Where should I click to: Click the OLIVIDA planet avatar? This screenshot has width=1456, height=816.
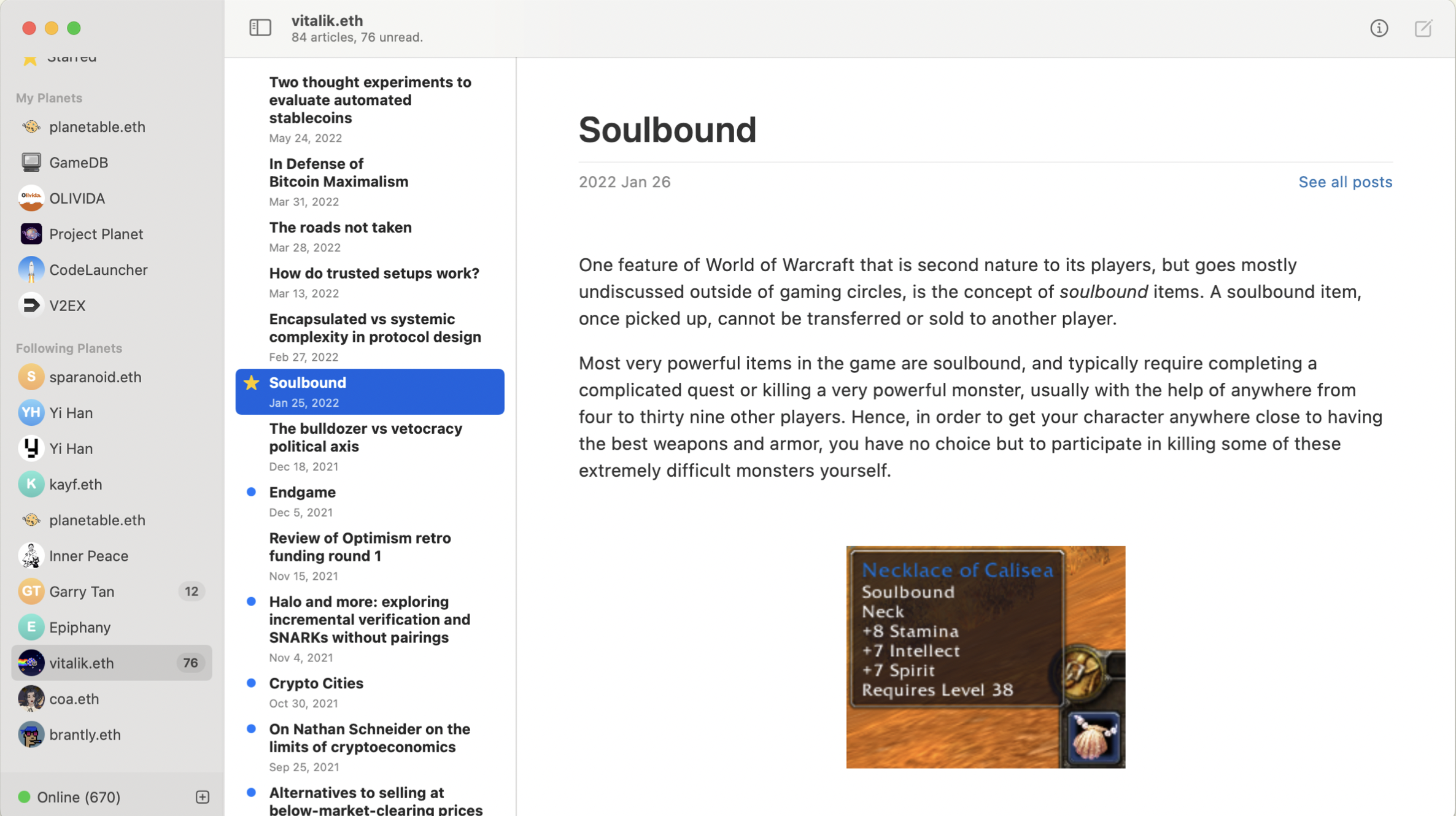(x=31, y=198)
